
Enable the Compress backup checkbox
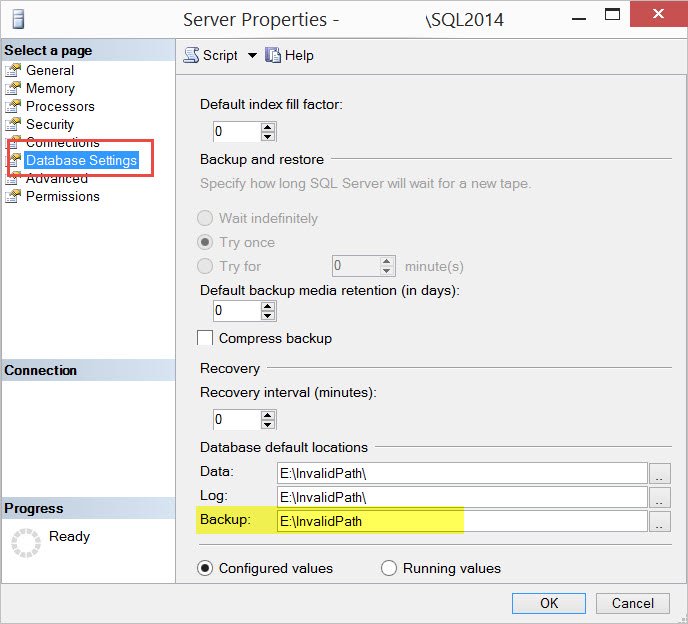point(205,338)
